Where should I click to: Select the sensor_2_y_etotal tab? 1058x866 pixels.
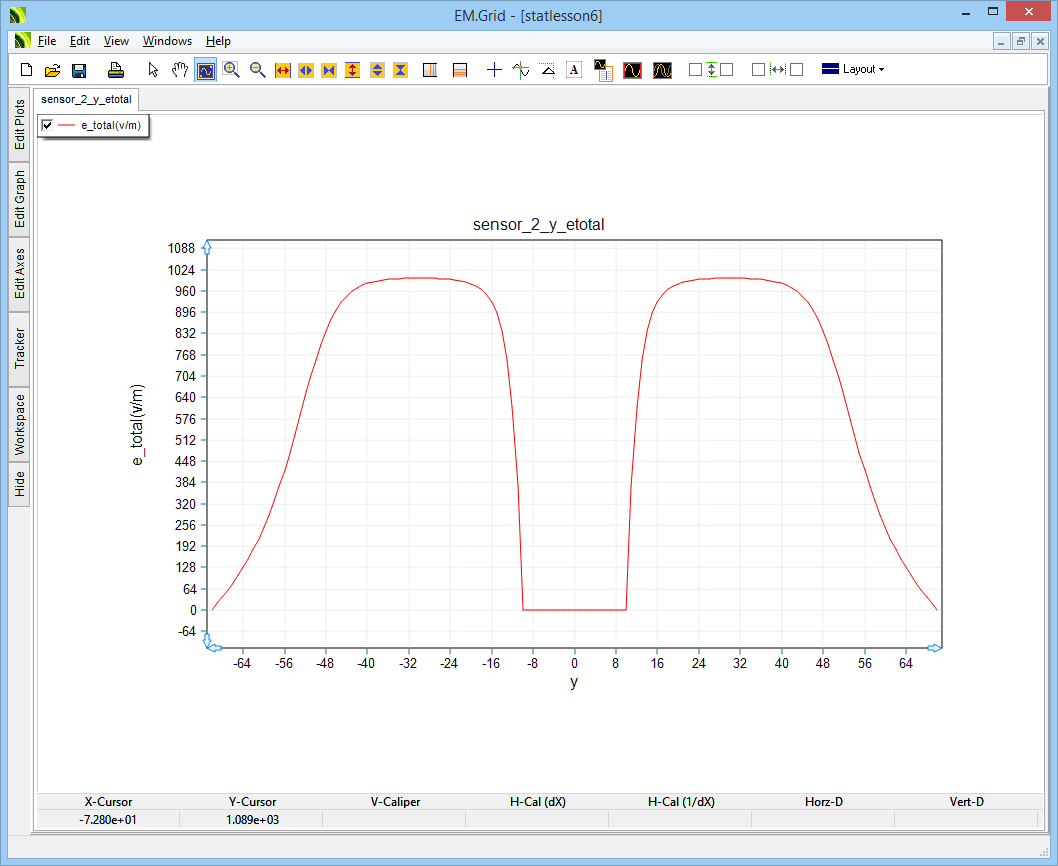[86, 100]
